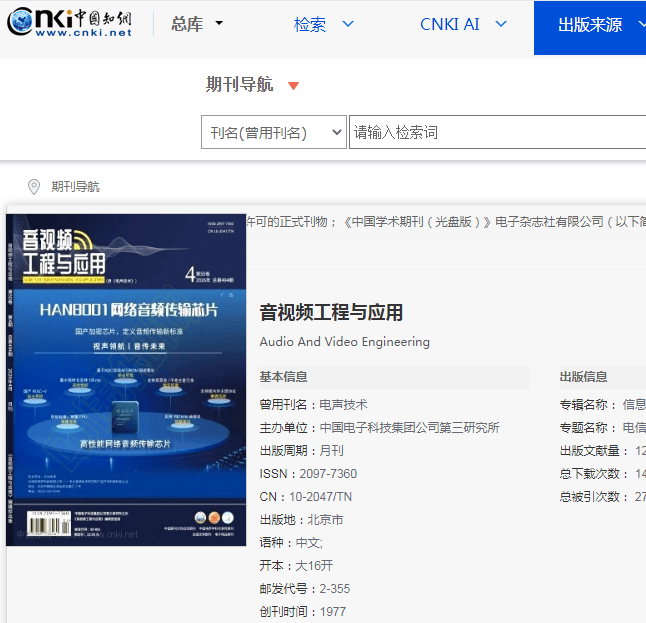Open the 出版来源 tab
The image size is (646, 623).
(590, 28)
